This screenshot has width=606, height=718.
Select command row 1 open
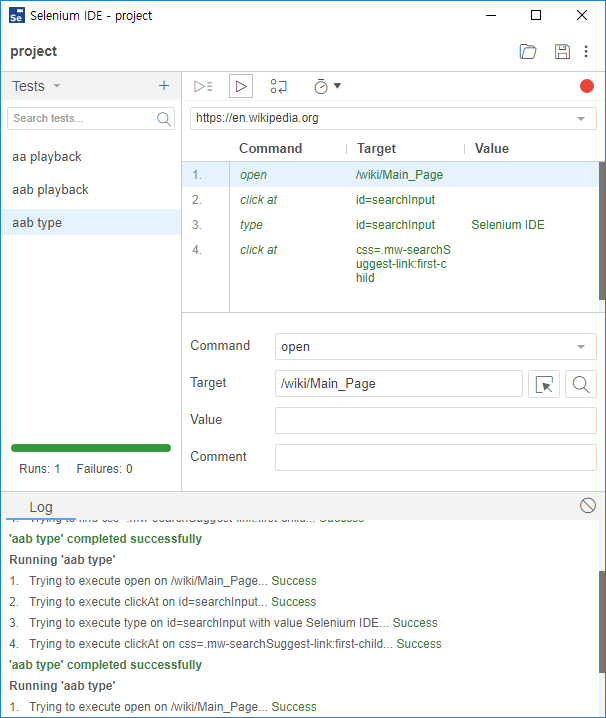pos(390,174)
